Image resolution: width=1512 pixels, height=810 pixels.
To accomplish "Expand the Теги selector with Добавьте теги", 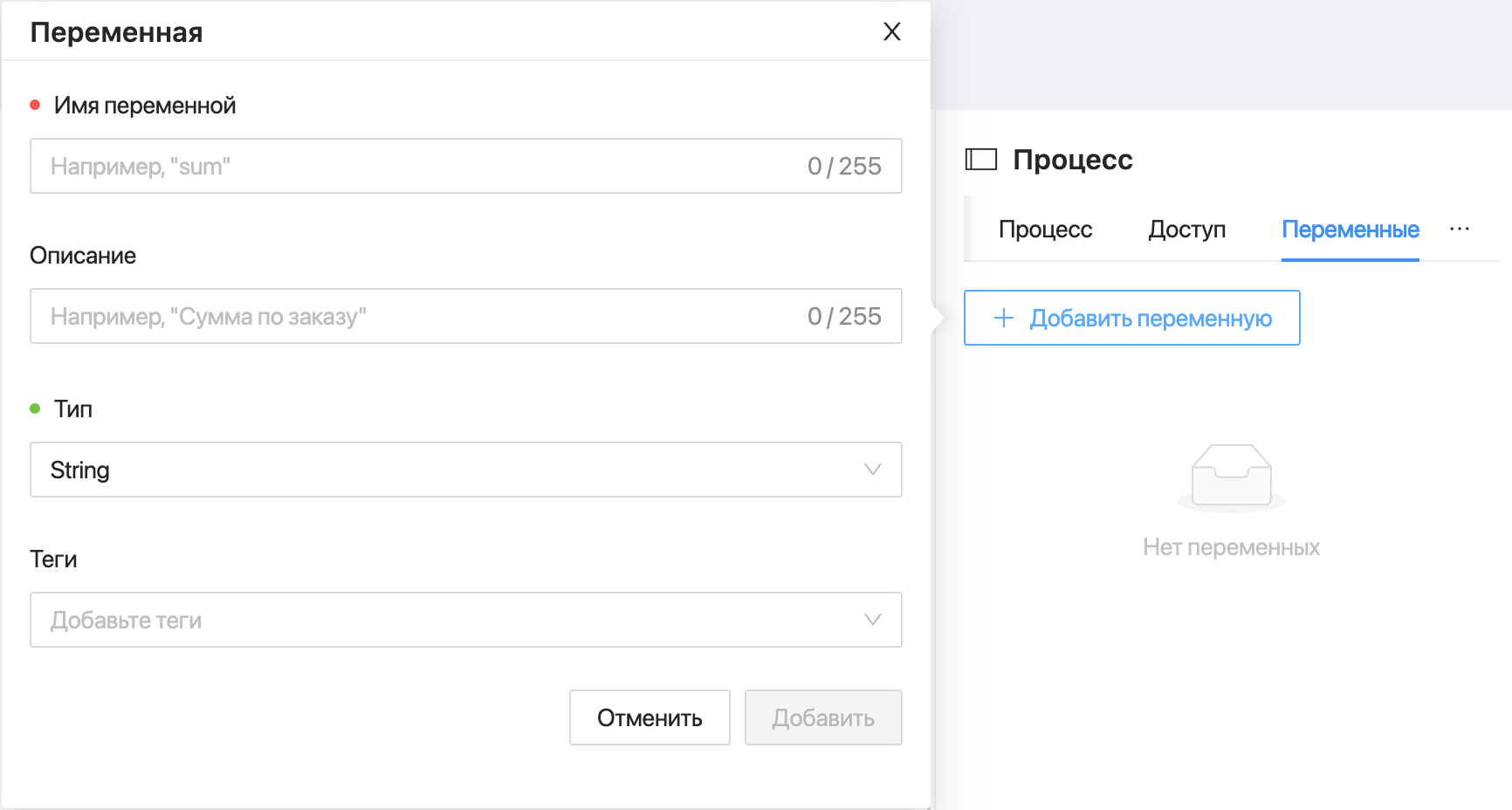I will [x=454, y=620].
